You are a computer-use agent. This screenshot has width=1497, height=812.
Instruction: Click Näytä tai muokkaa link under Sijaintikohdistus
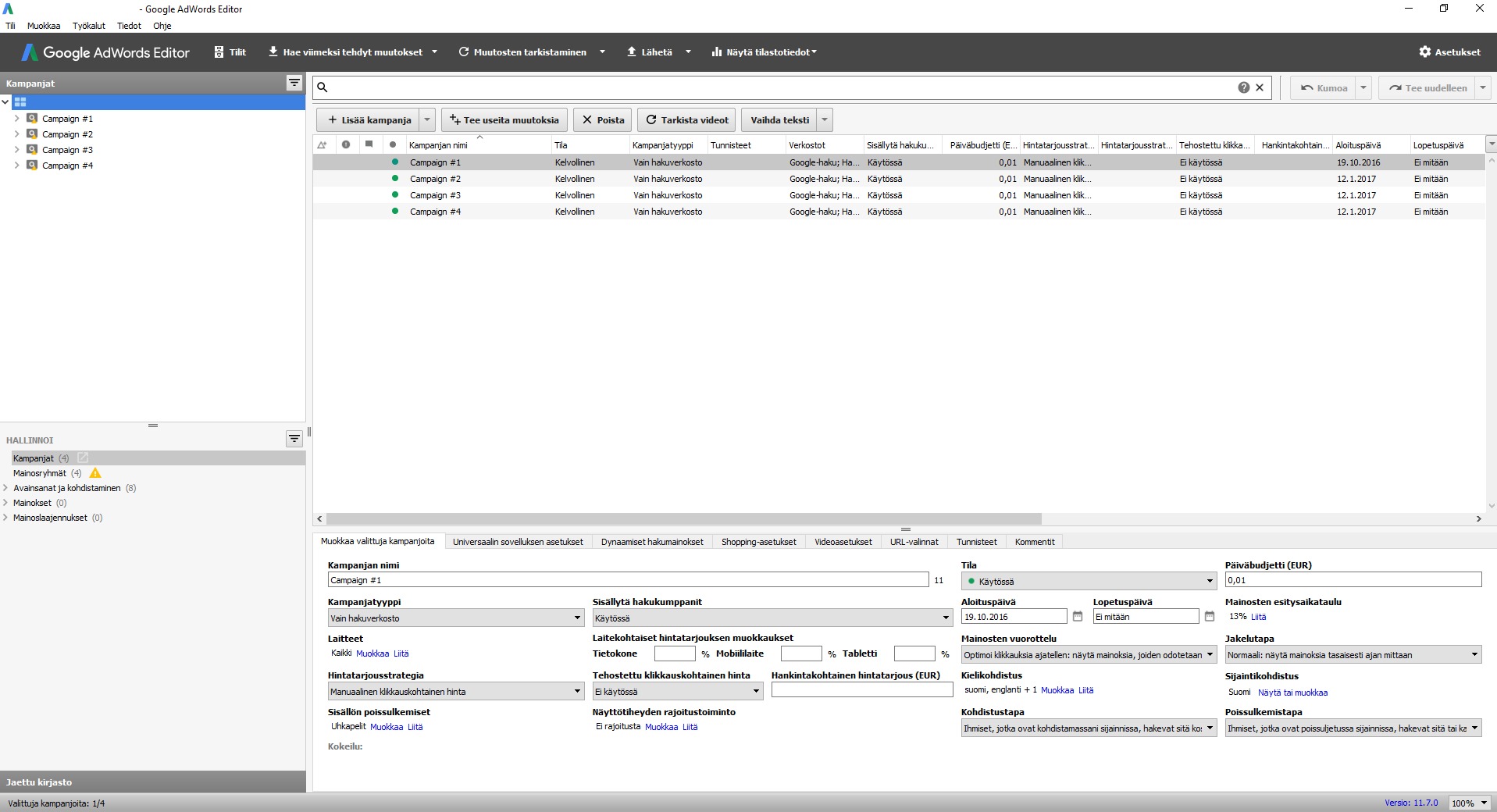click(1292, 693)
